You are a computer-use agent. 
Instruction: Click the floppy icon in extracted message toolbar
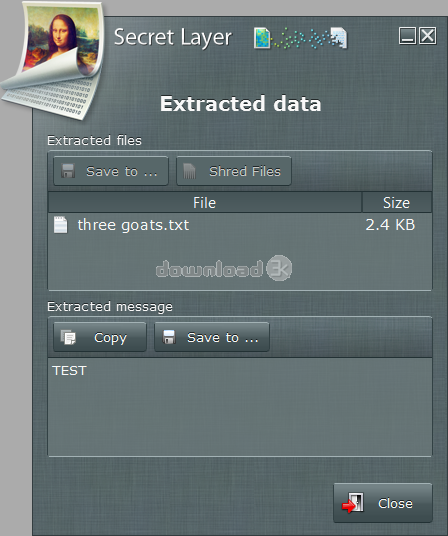click(x=169, y=337)
